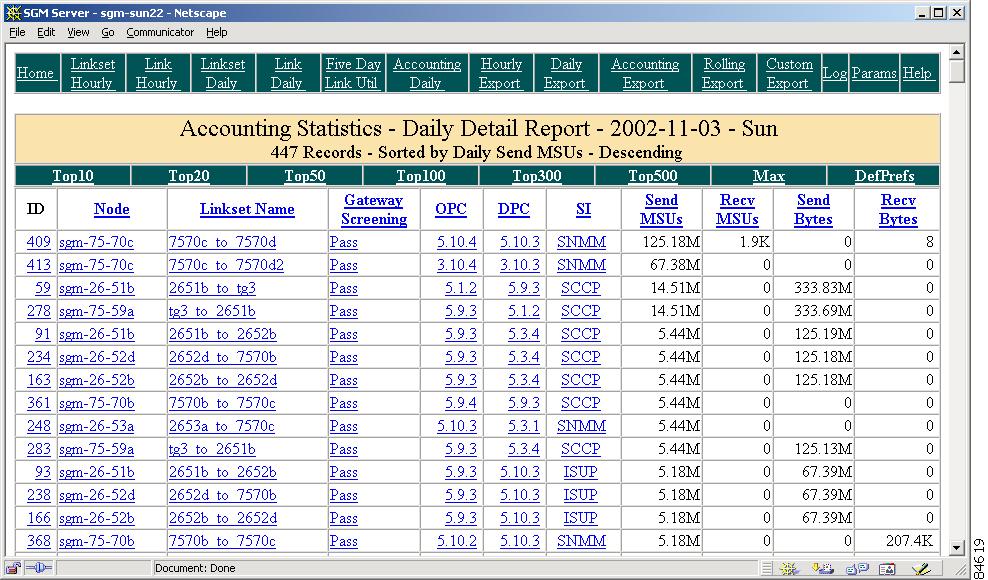The width and height of the screenshot is (988, 580).
Task: Open the Rolling Export page
Action: [x=724, y=73]
